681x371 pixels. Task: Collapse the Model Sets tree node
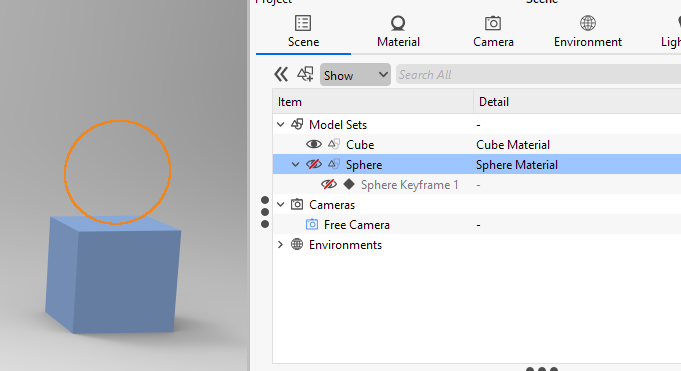tap(281, 125)
